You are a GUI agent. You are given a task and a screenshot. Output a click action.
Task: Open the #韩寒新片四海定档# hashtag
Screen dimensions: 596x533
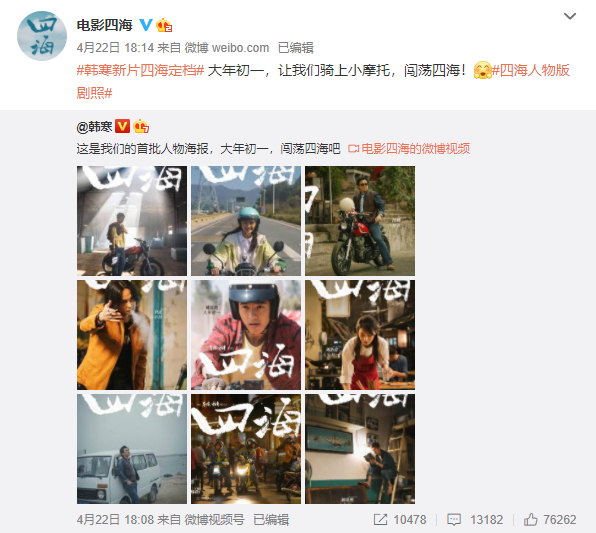(141, 71)
